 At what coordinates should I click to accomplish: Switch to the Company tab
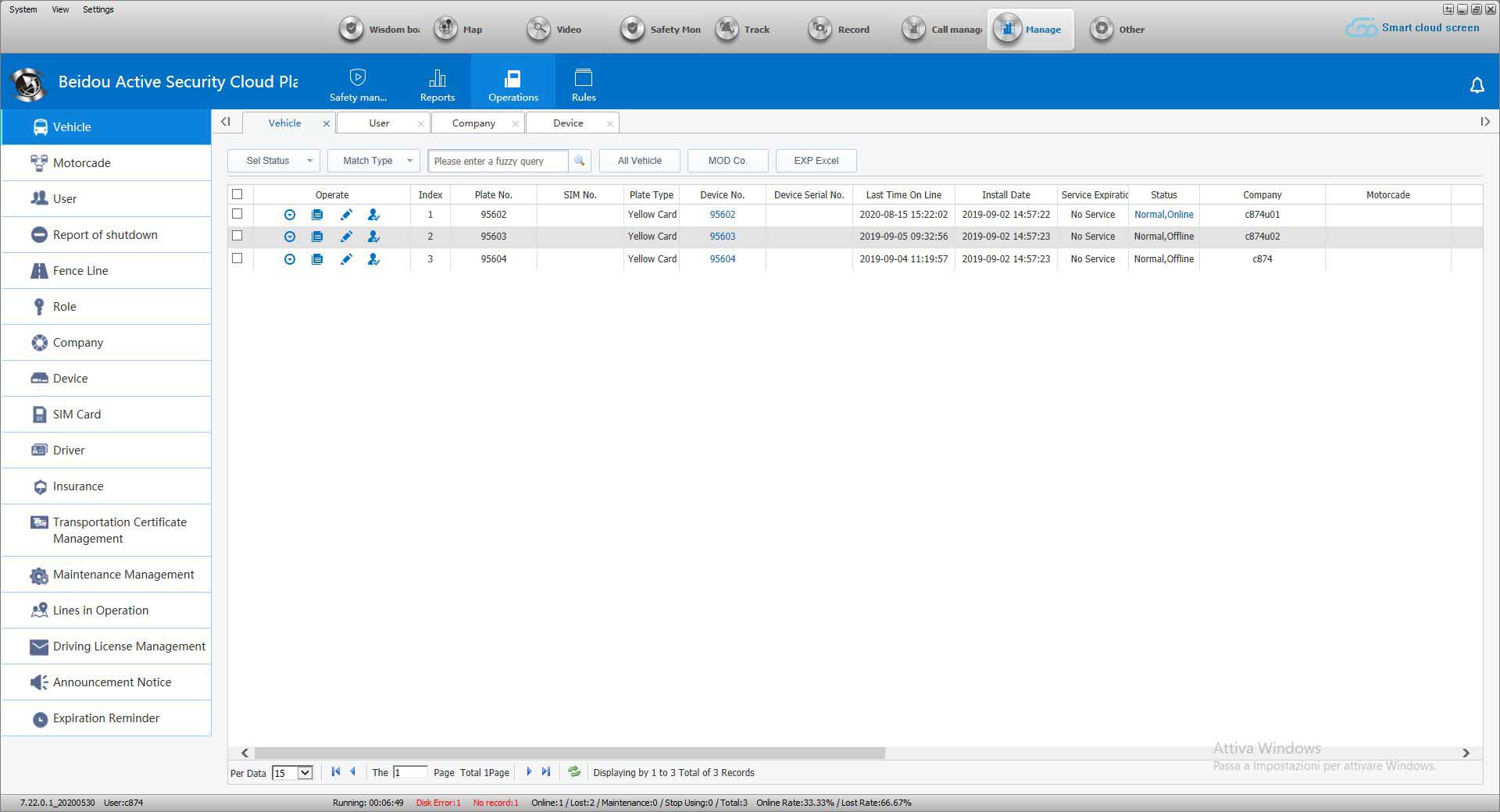coord(473,123)
